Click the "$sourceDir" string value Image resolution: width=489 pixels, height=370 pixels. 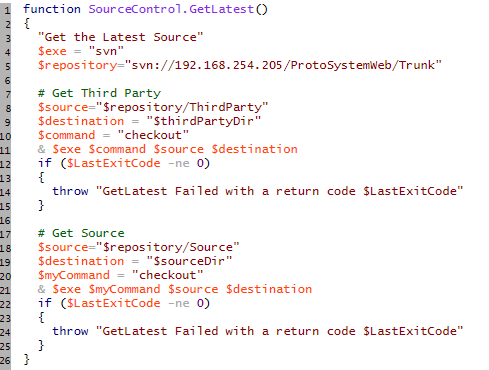[x=189, y=261]
